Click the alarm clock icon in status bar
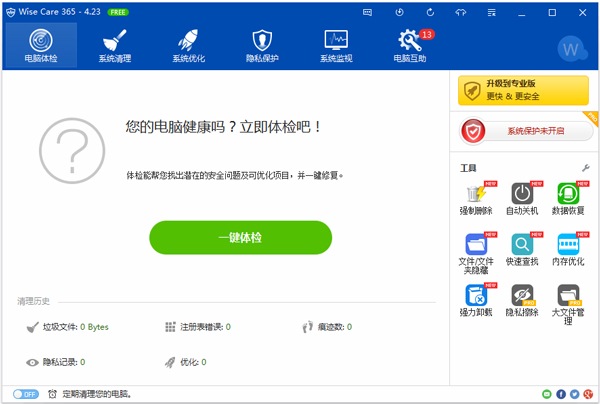Image resolution: width=600 pixels, height=404 pixels. pyautogui.click(x=52, y=394)
